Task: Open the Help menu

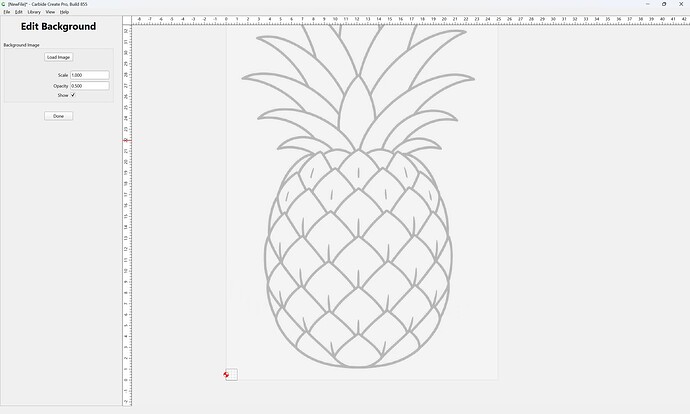Action: [x=64, y=12]
